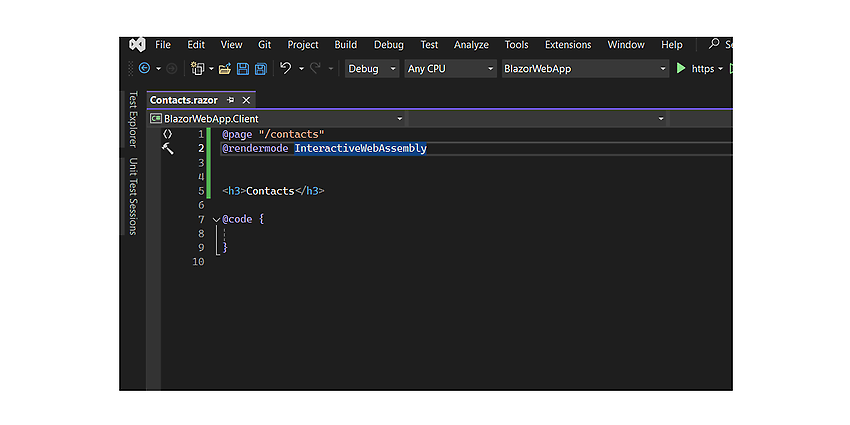
Task: Navigate backward with the blue arrow icon
Action: pyautogui.click(x=144, y=68)
